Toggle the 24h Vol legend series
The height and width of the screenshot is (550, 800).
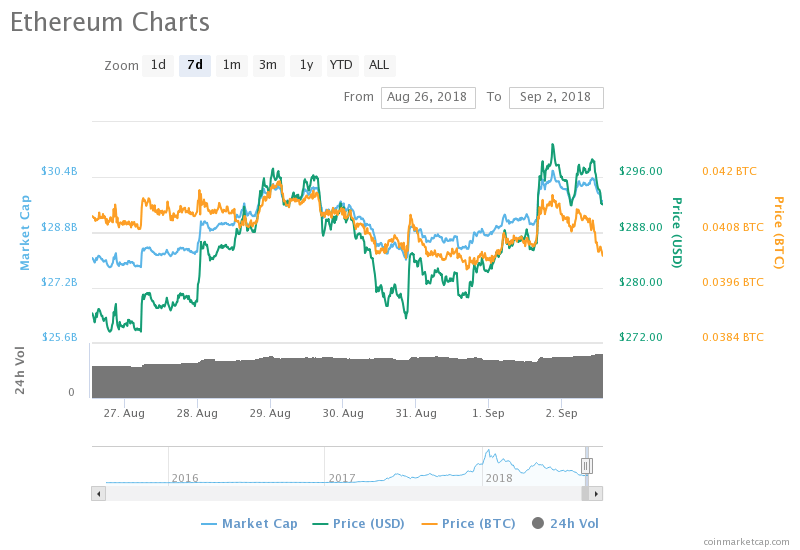click(x=565, y=523)
